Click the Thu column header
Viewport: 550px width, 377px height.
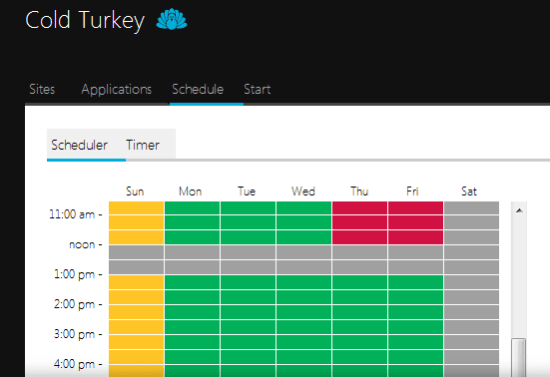coord(359,191)
